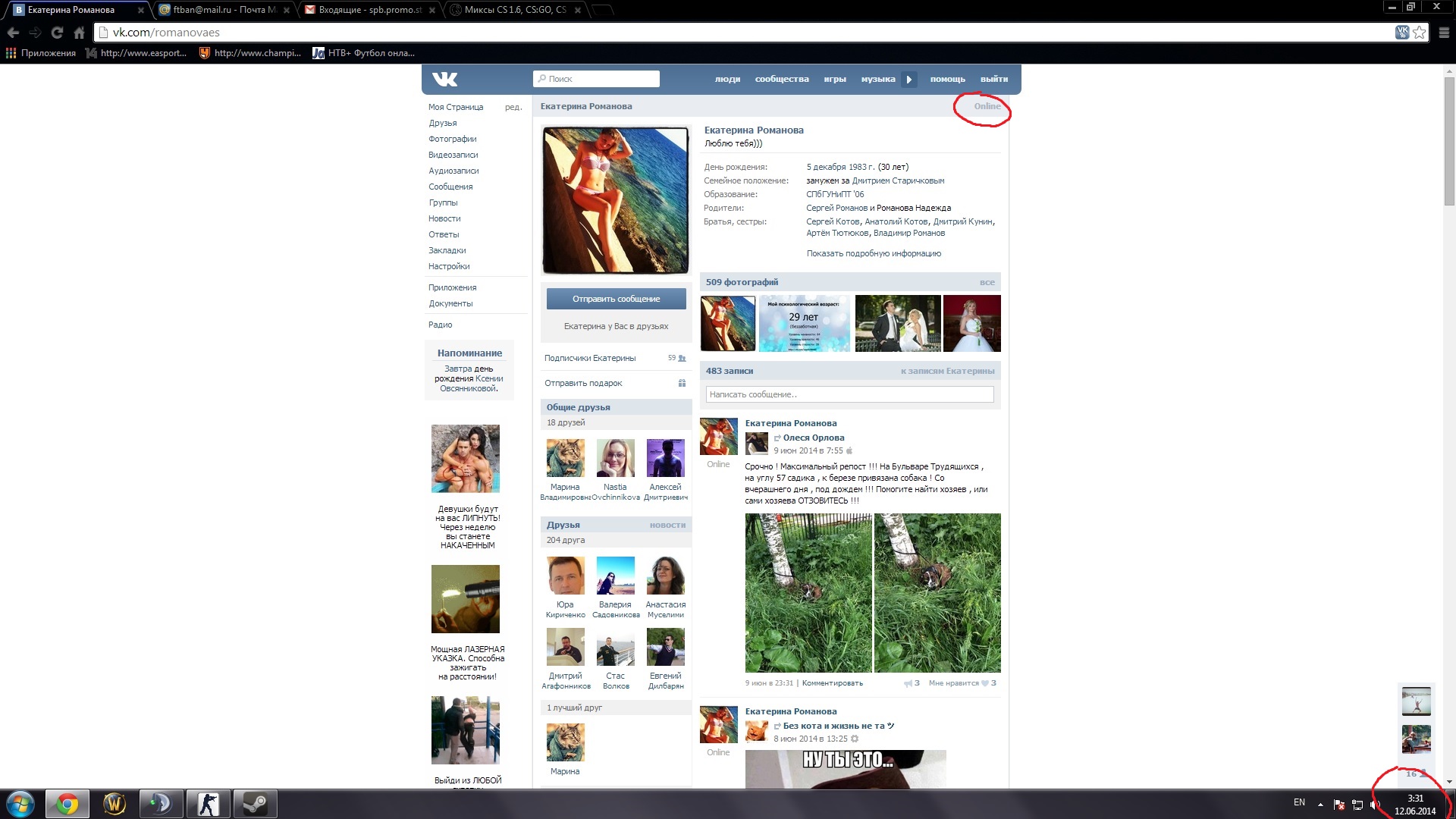1456x819 pixels.
Task: Show hidden tray icons arrow
Action: [x=1320, y=805]
